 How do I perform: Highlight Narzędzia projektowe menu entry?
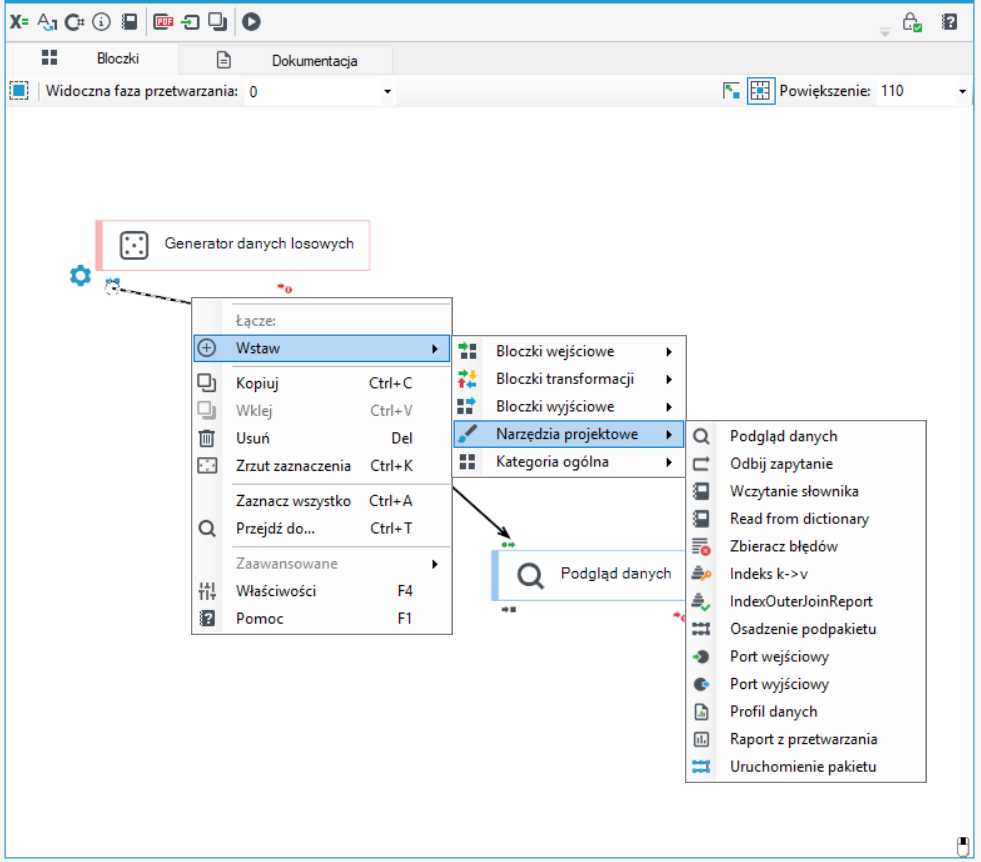click(569, 434)
